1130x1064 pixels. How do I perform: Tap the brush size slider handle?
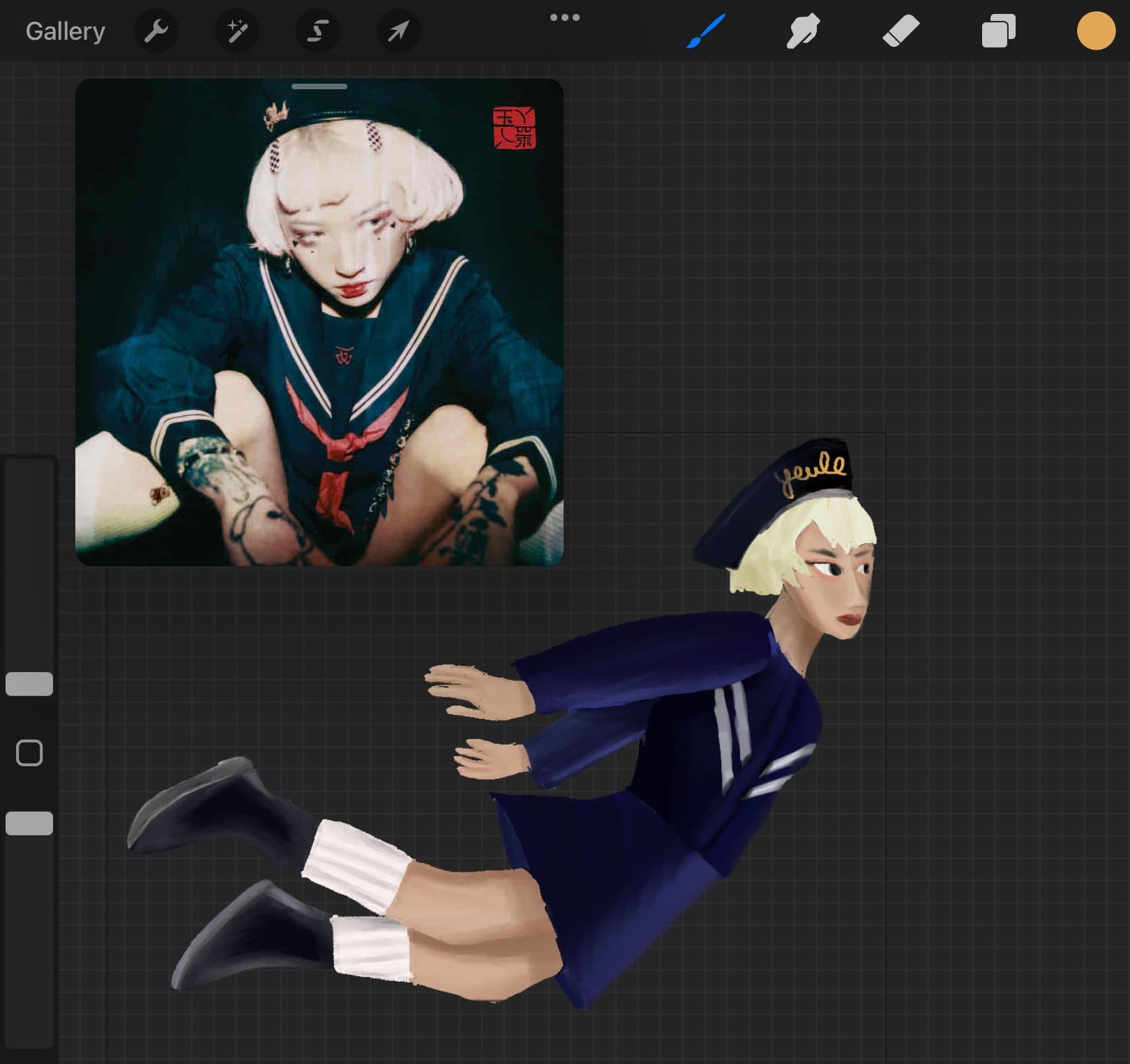(29, 684)
